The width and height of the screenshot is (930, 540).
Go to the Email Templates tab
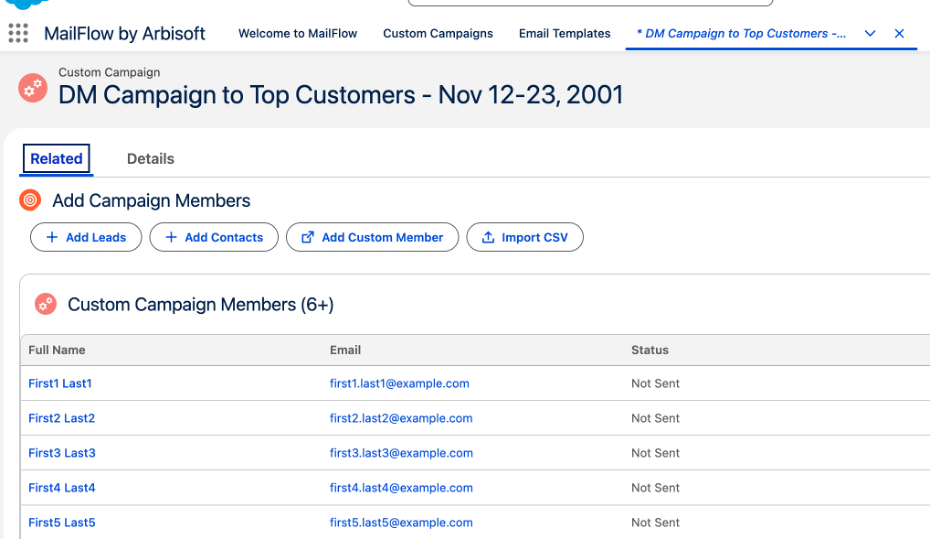tap(565, 33)
